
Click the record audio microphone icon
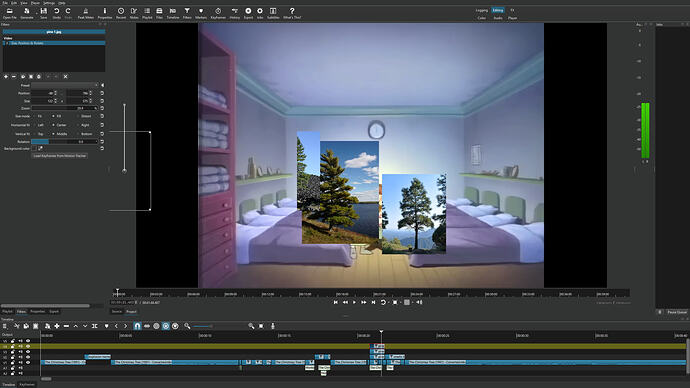[x=273, y=326]
